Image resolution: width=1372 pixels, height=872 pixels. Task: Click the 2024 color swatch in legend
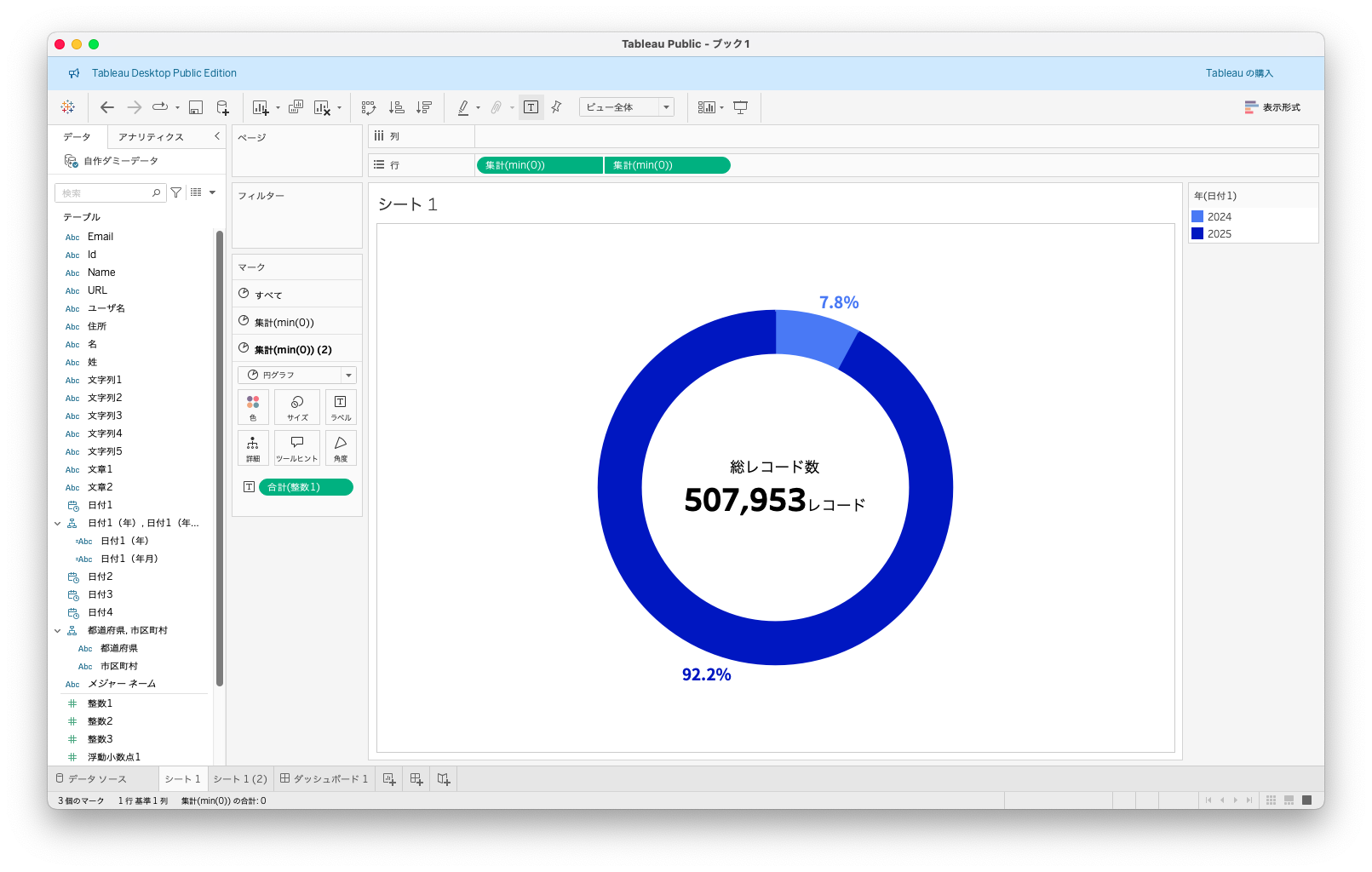click(x=1197, y=216)
